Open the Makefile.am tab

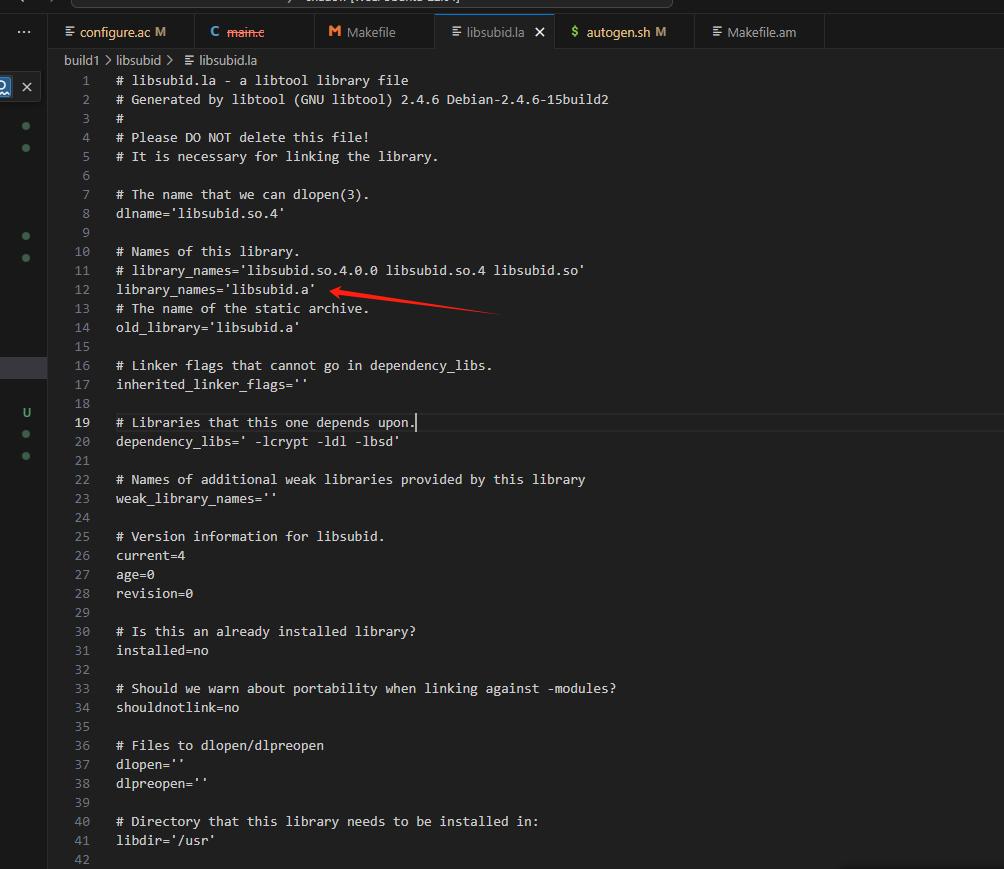761,32
